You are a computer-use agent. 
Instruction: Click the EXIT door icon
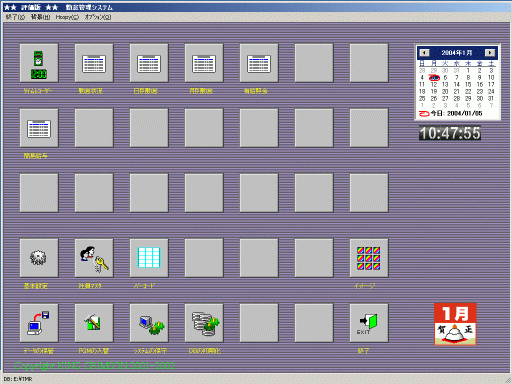click(369, 323)
